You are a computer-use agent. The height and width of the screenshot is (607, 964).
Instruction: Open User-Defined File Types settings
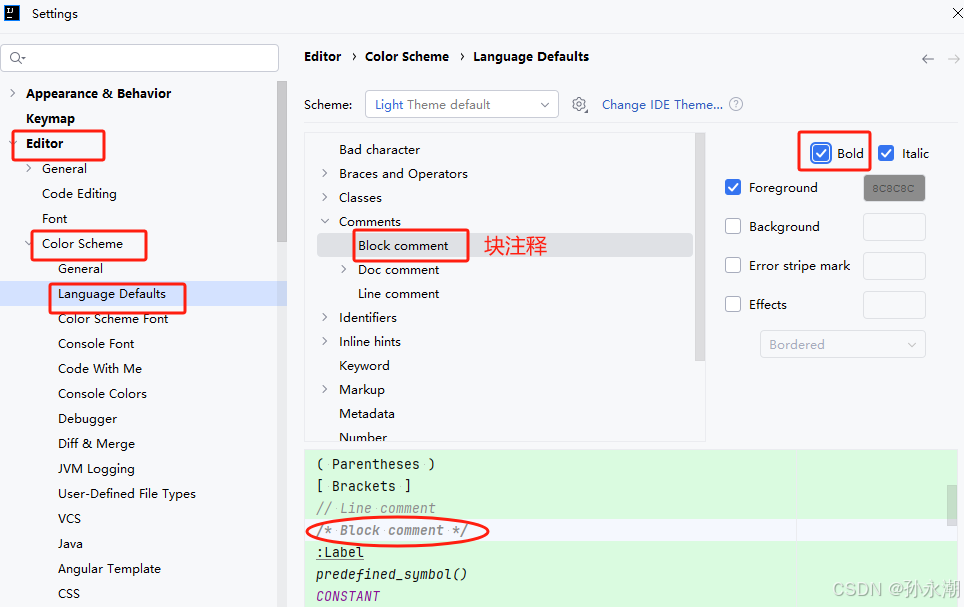coord(127,494)
